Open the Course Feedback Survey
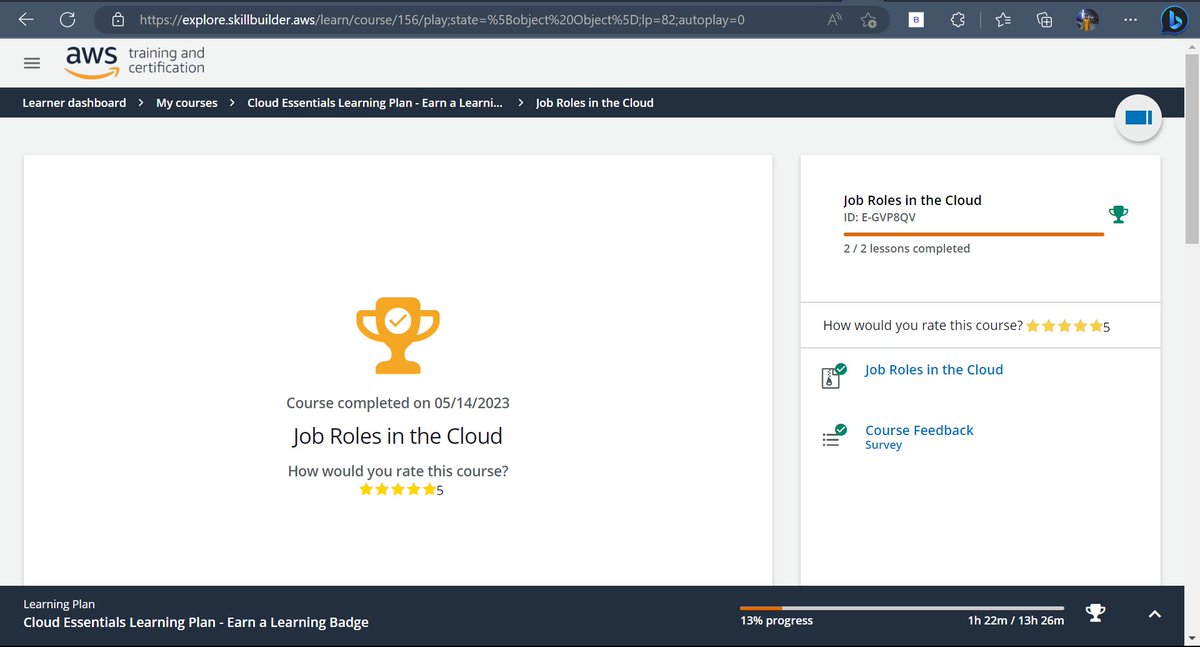 coord(918,430)
